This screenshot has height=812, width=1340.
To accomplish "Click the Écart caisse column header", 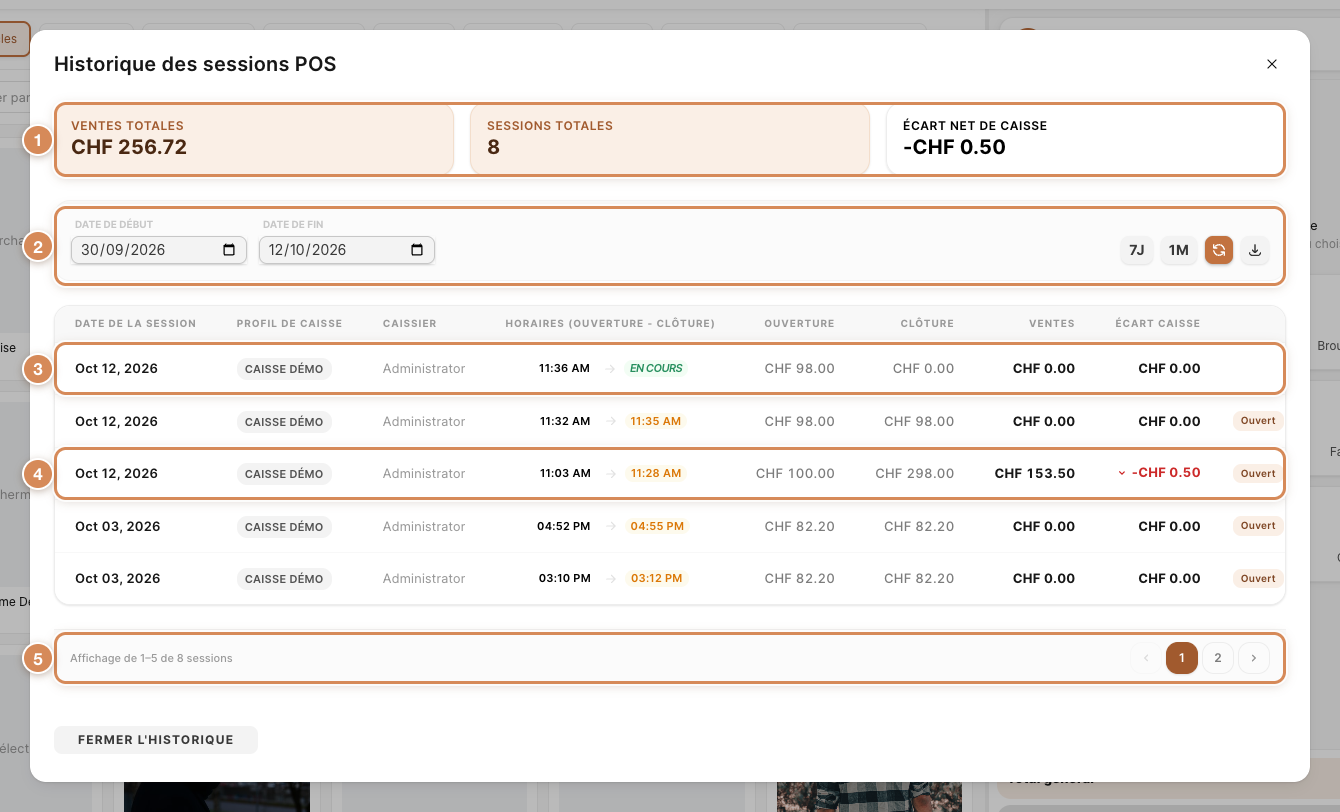I will [1158, 324].
